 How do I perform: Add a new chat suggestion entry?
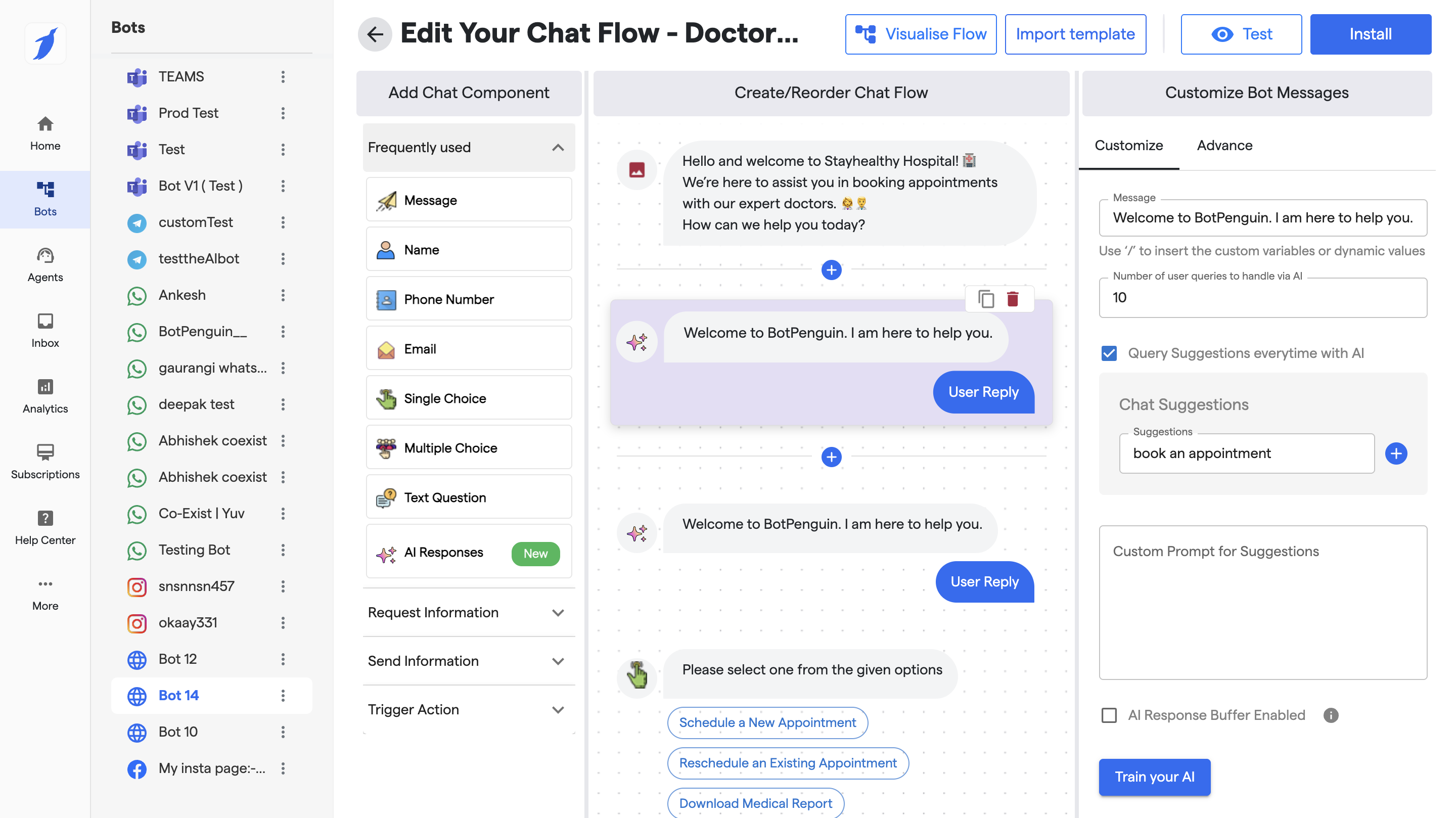[1395, 453]
